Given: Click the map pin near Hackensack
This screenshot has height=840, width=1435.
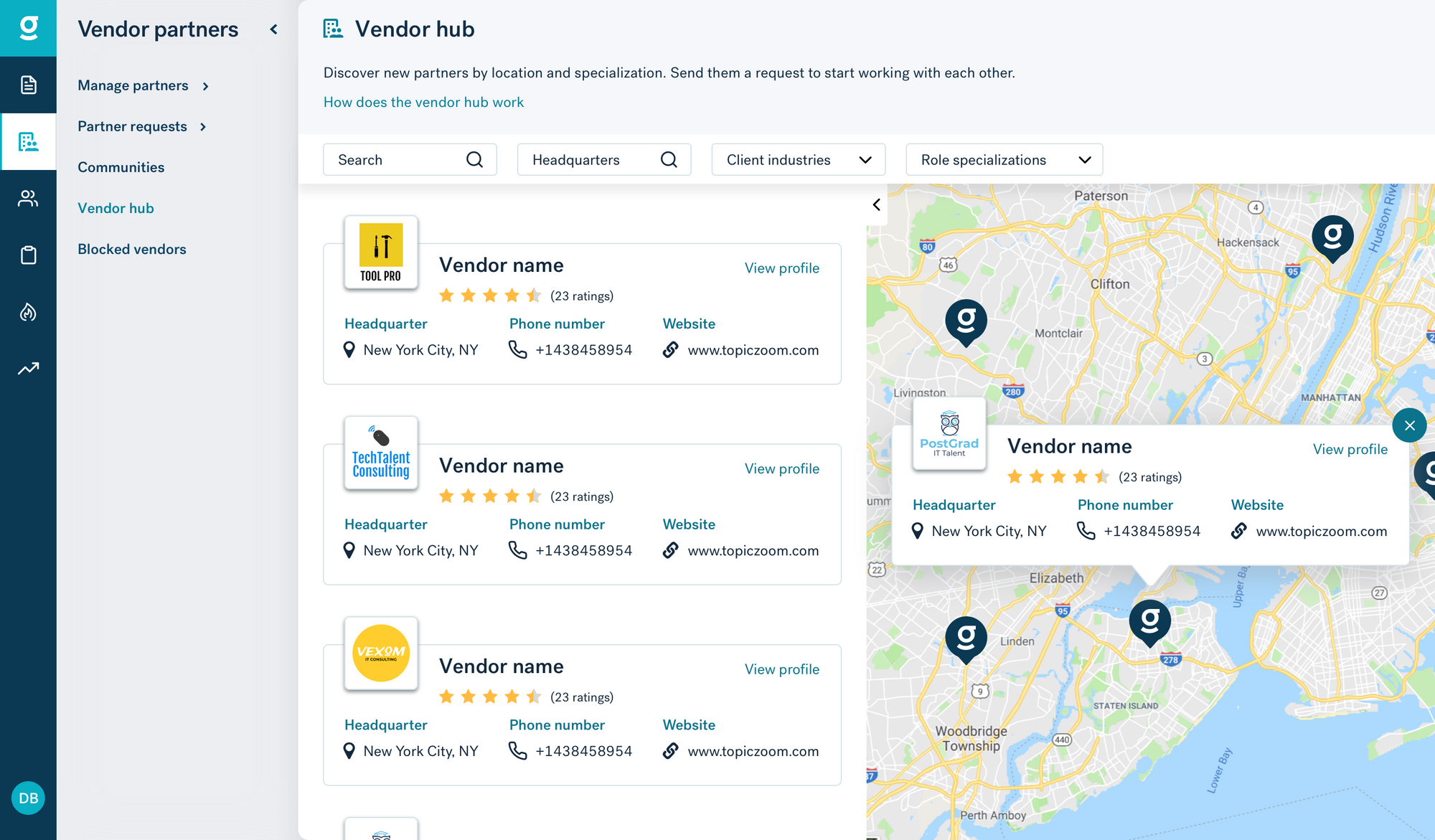Looking at the screenshot, I should tap(1332, 237).
